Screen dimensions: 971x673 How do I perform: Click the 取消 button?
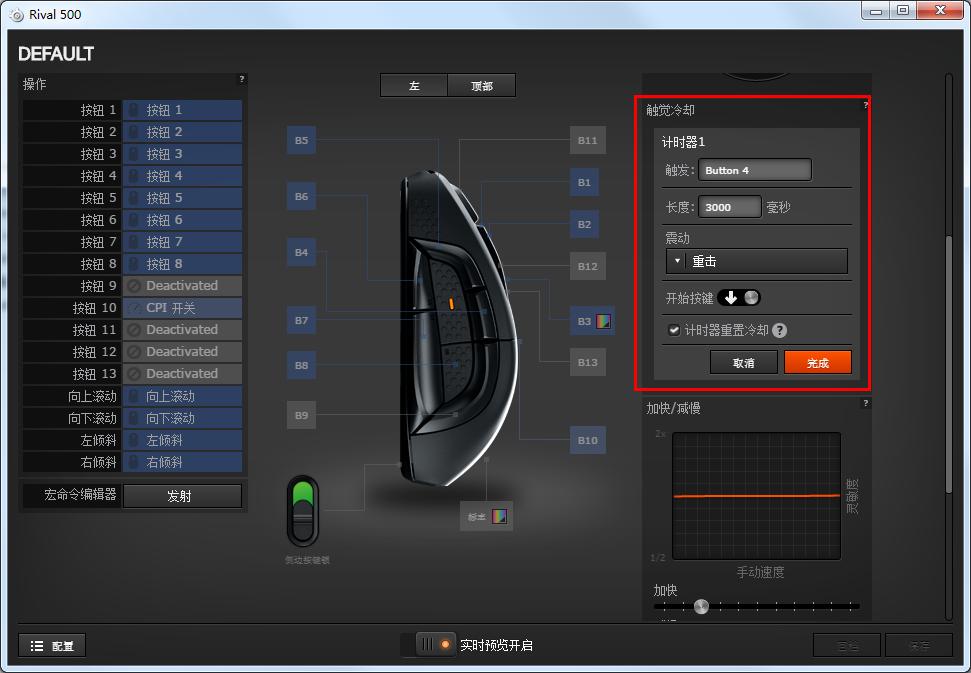coord(743,362)
